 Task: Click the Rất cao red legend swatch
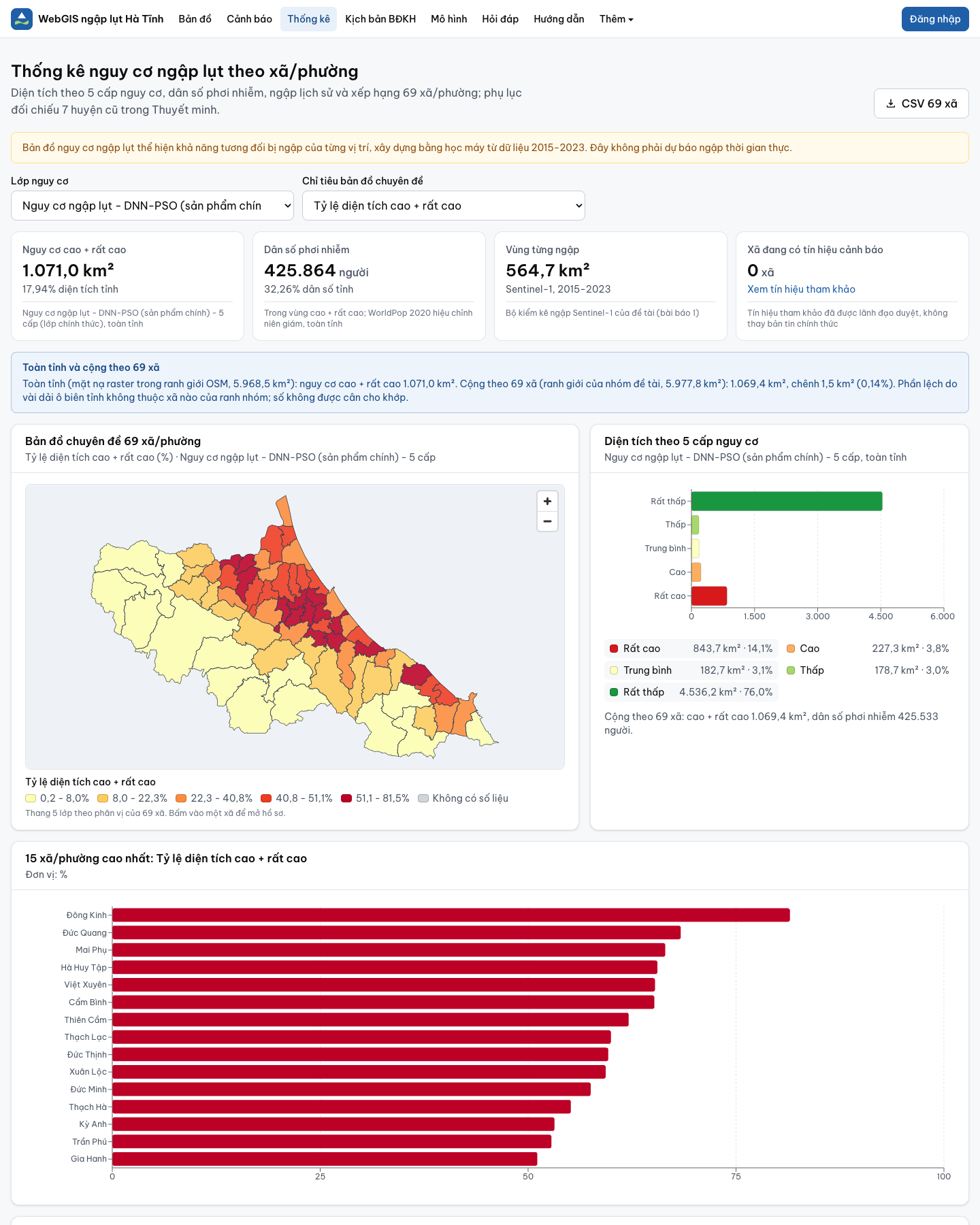click(x=614, y=649)
